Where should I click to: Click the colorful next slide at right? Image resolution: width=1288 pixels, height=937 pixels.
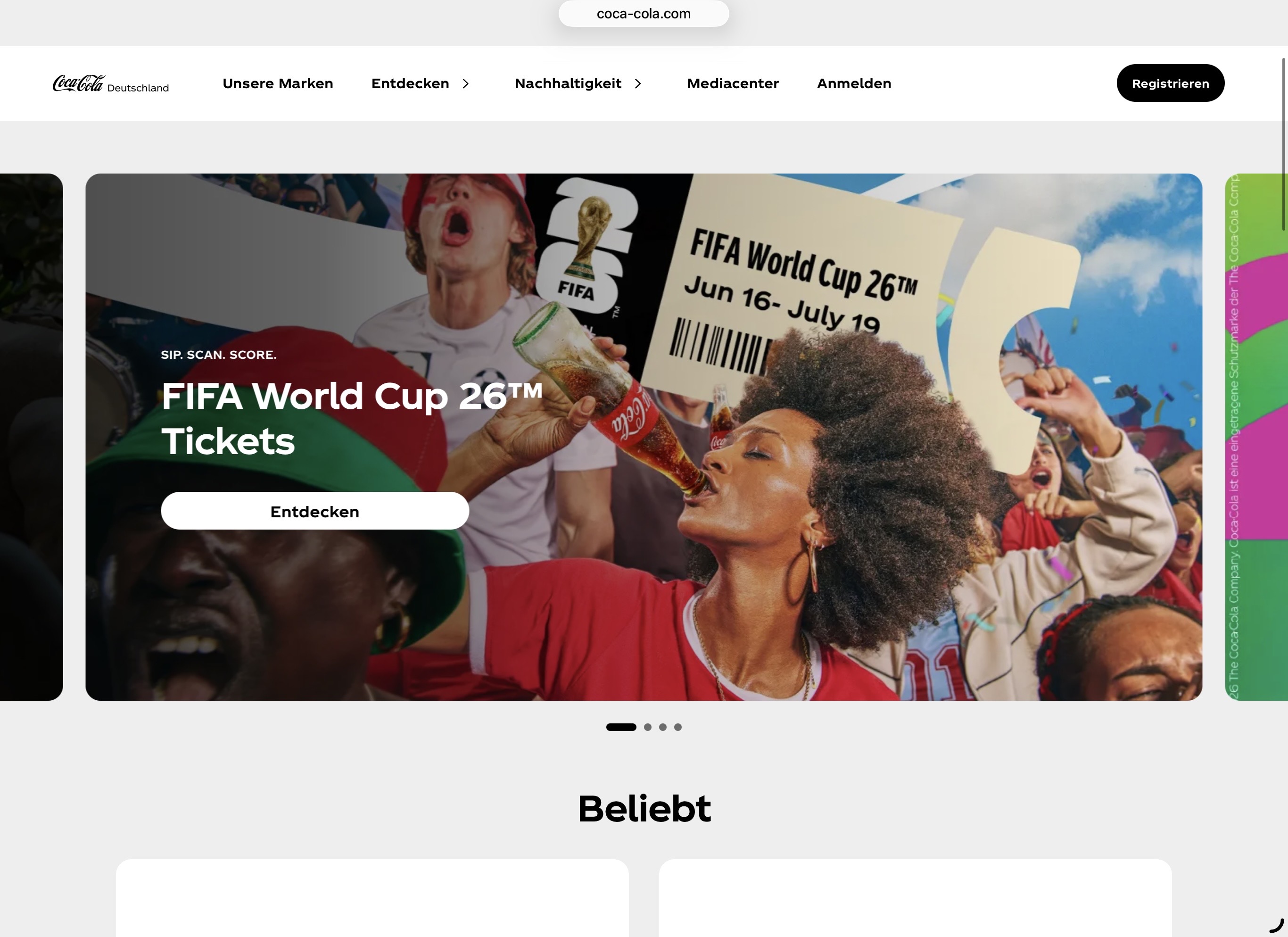coord(1256,437)
